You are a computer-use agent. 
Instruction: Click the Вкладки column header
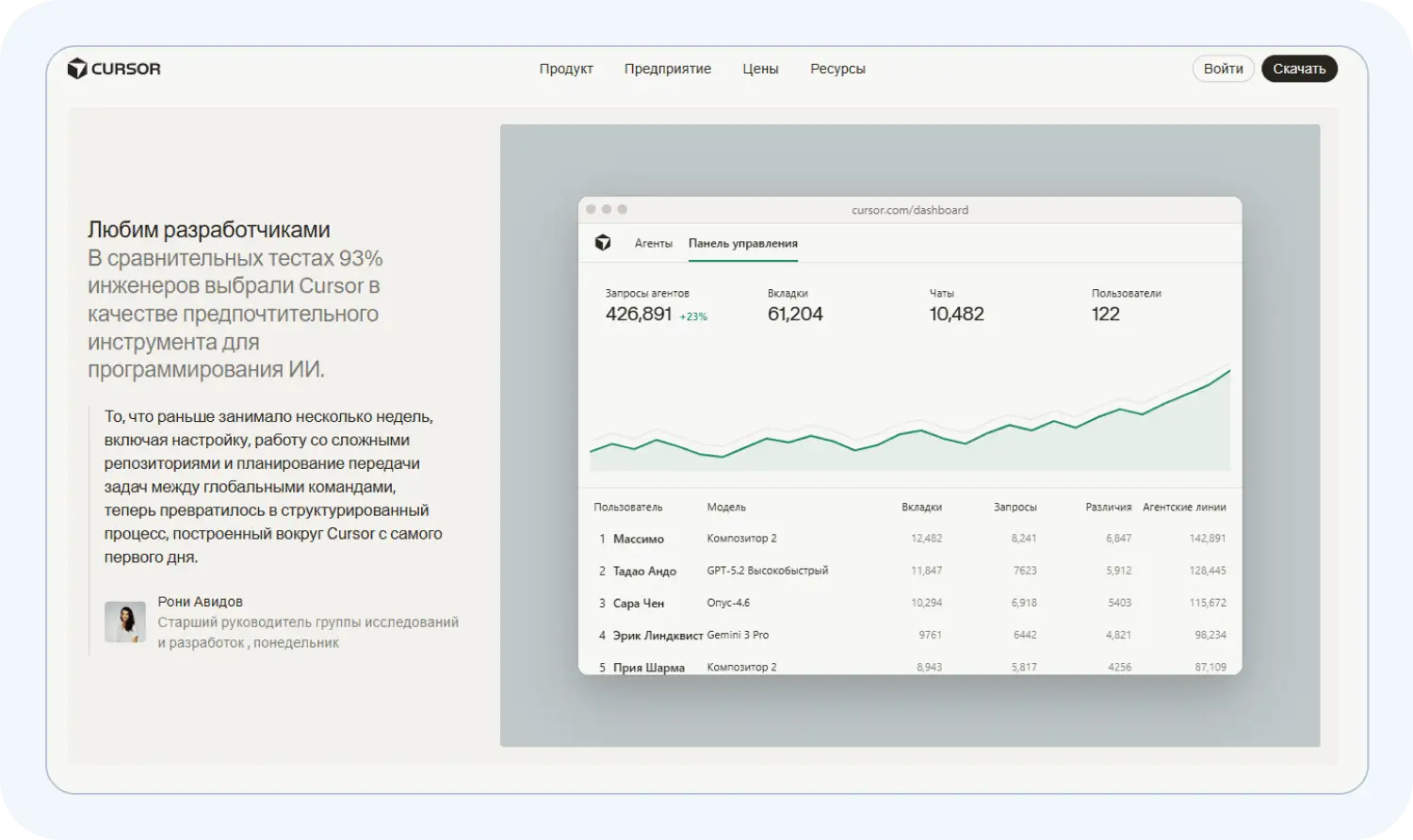tap(921, 507)
